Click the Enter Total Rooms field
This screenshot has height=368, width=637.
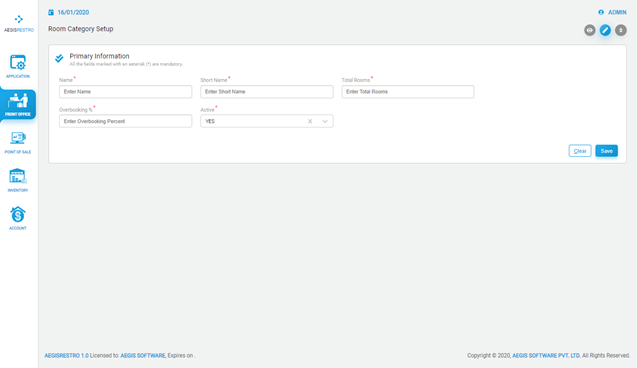pos(407,92)
